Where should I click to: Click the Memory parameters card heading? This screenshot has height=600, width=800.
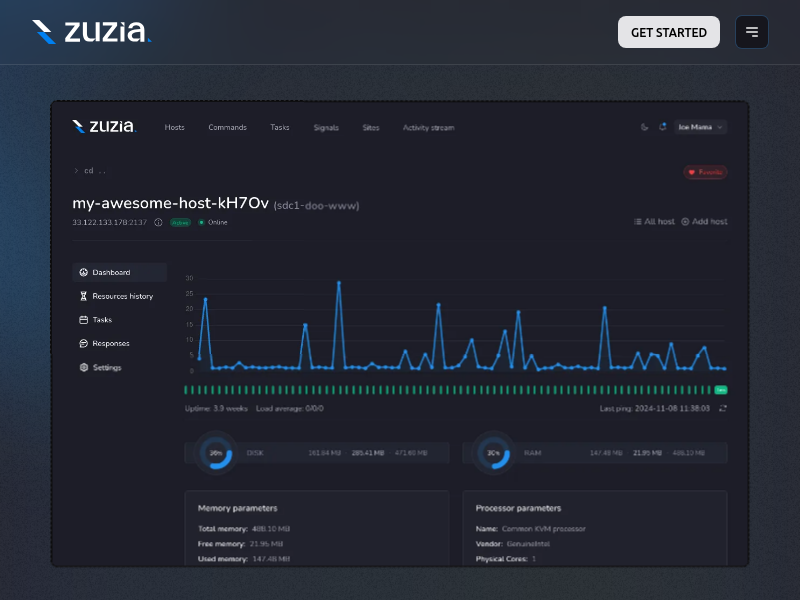tap(238, 508)
